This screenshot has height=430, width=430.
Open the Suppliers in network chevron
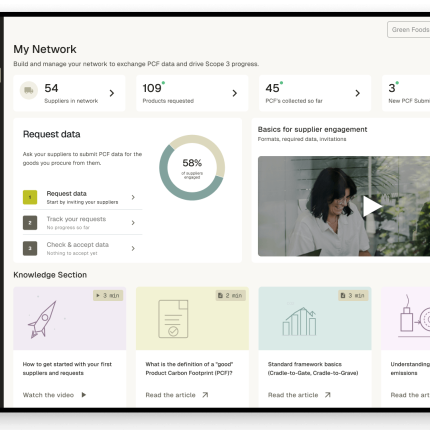point(112,93)
